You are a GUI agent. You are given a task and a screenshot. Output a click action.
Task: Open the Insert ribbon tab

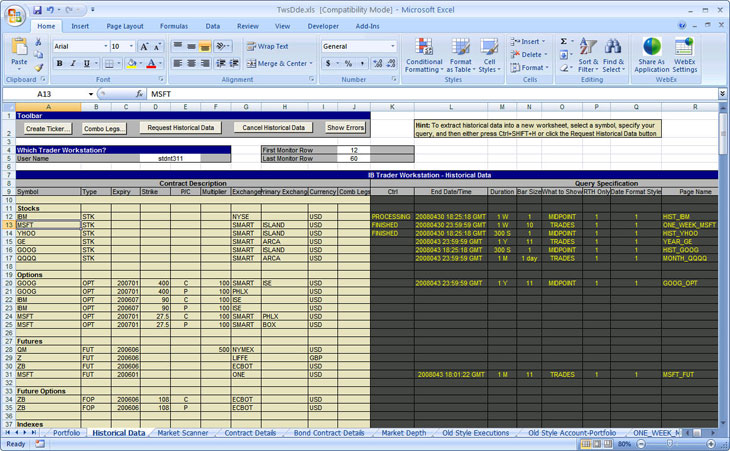point(80,26)
